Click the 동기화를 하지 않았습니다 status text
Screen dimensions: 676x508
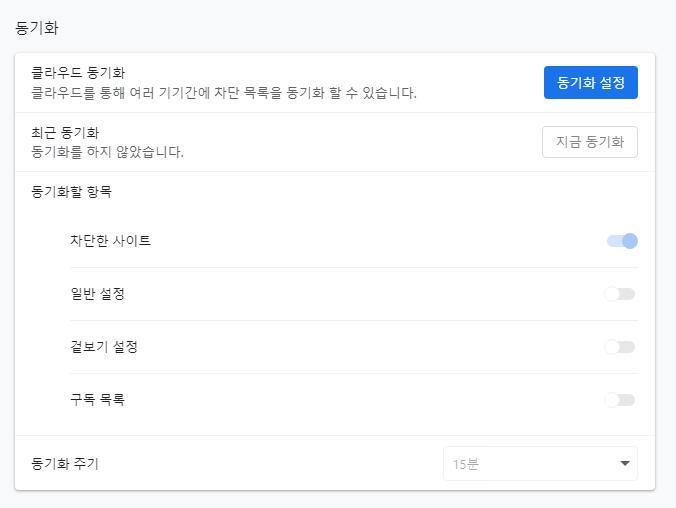click(107, 152)
